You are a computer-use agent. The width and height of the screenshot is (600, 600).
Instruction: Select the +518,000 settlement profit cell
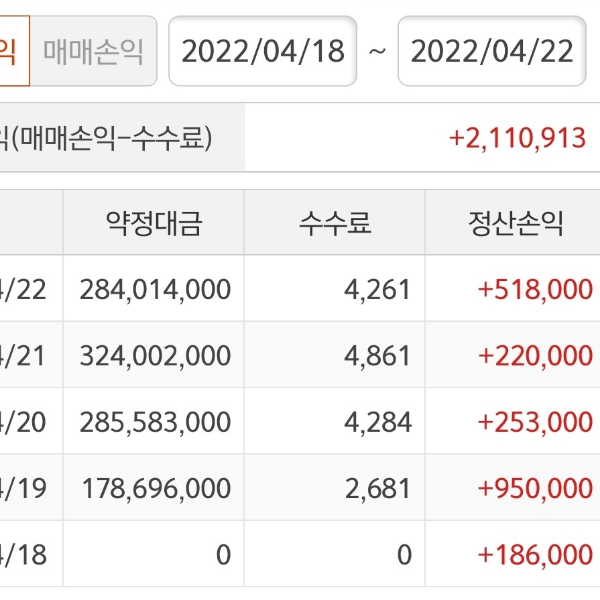pos(535,290)
